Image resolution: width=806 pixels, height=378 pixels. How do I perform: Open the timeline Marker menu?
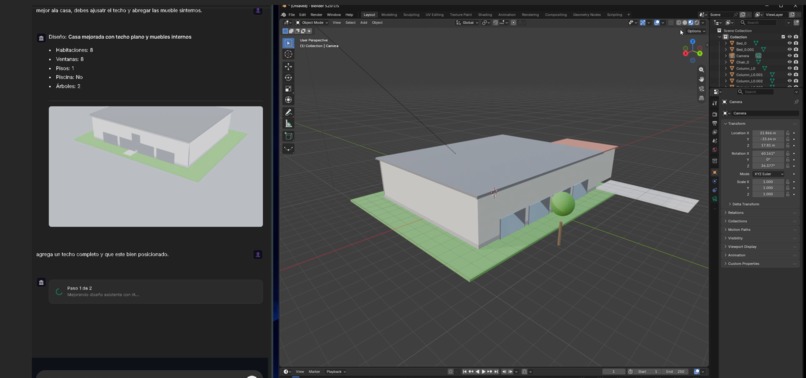click(x=314, y=371)
